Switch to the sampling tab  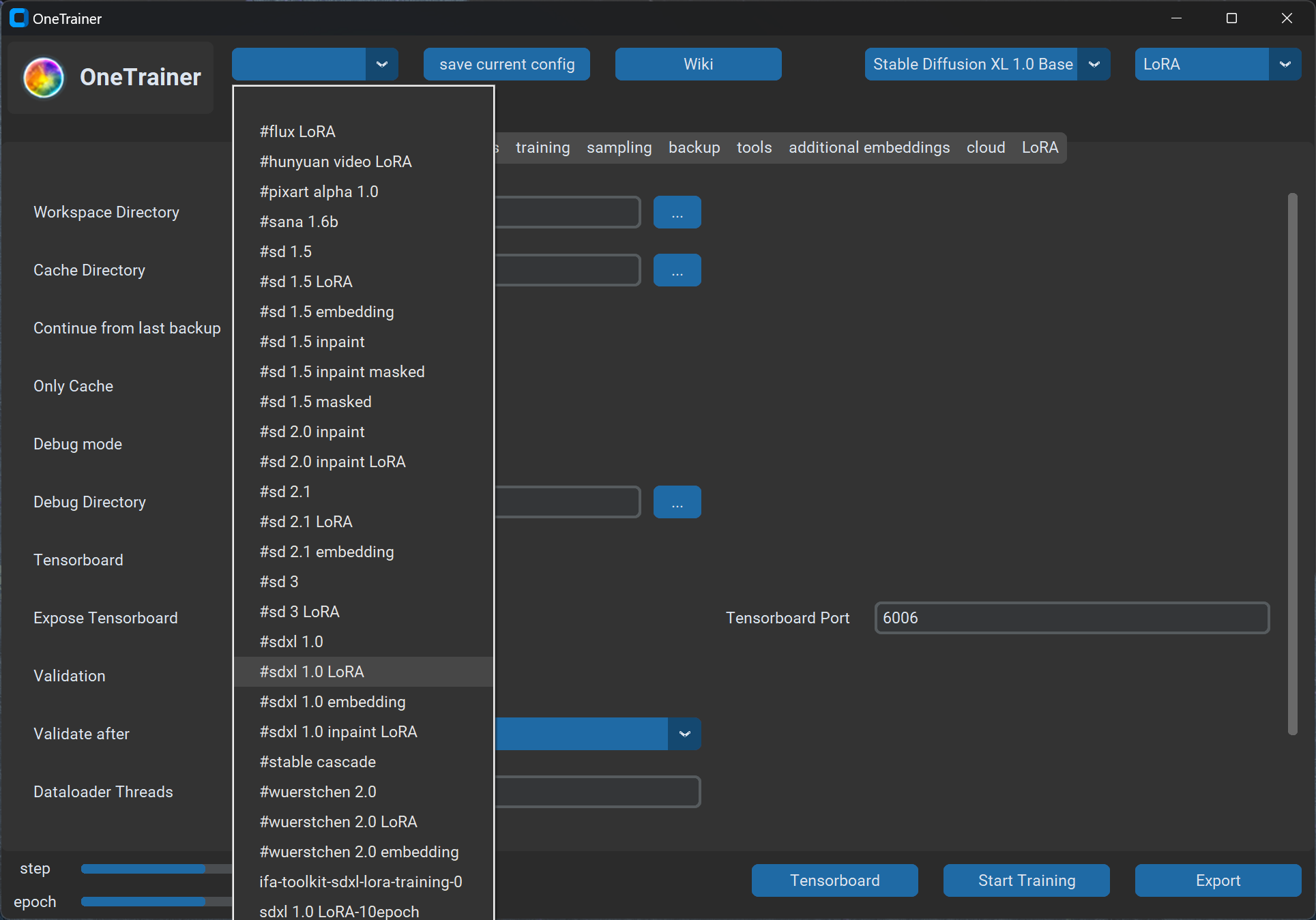click(x=619, y=147)
